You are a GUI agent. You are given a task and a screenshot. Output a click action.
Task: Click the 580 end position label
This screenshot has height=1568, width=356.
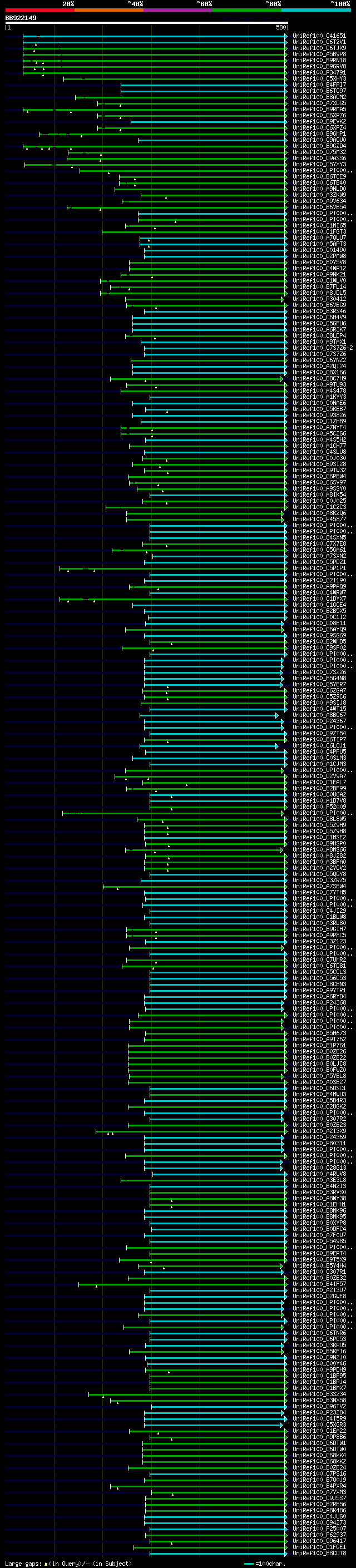pyautogui.click(x=281, y=27)
